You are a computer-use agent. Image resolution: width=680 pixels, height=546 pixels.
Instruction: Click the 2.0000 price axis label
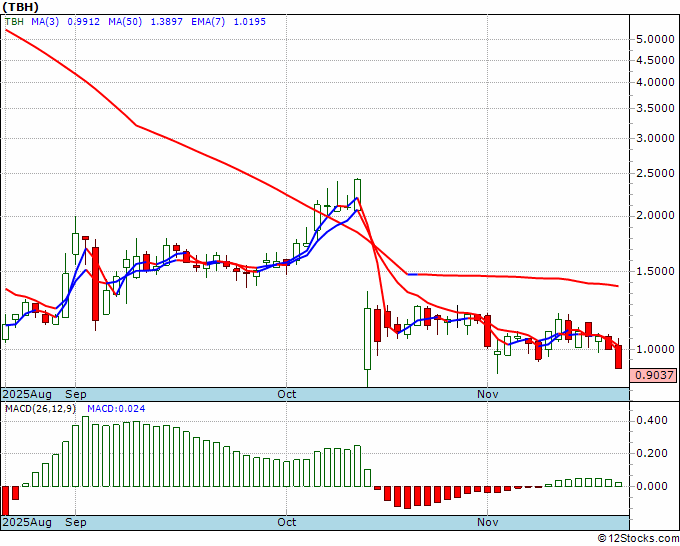[x=655, y=216]
